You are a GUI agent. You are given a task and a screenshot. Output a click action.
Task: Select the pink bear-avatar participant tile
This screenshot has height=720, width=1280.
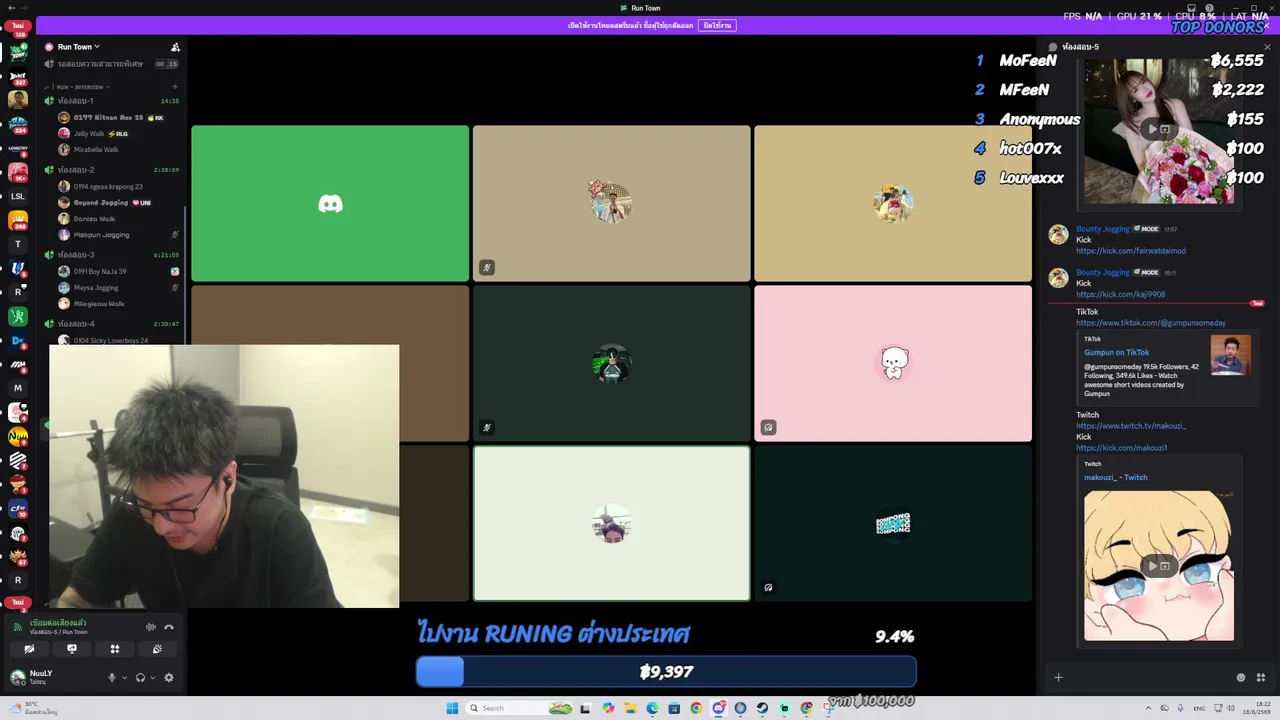point(893,363)
